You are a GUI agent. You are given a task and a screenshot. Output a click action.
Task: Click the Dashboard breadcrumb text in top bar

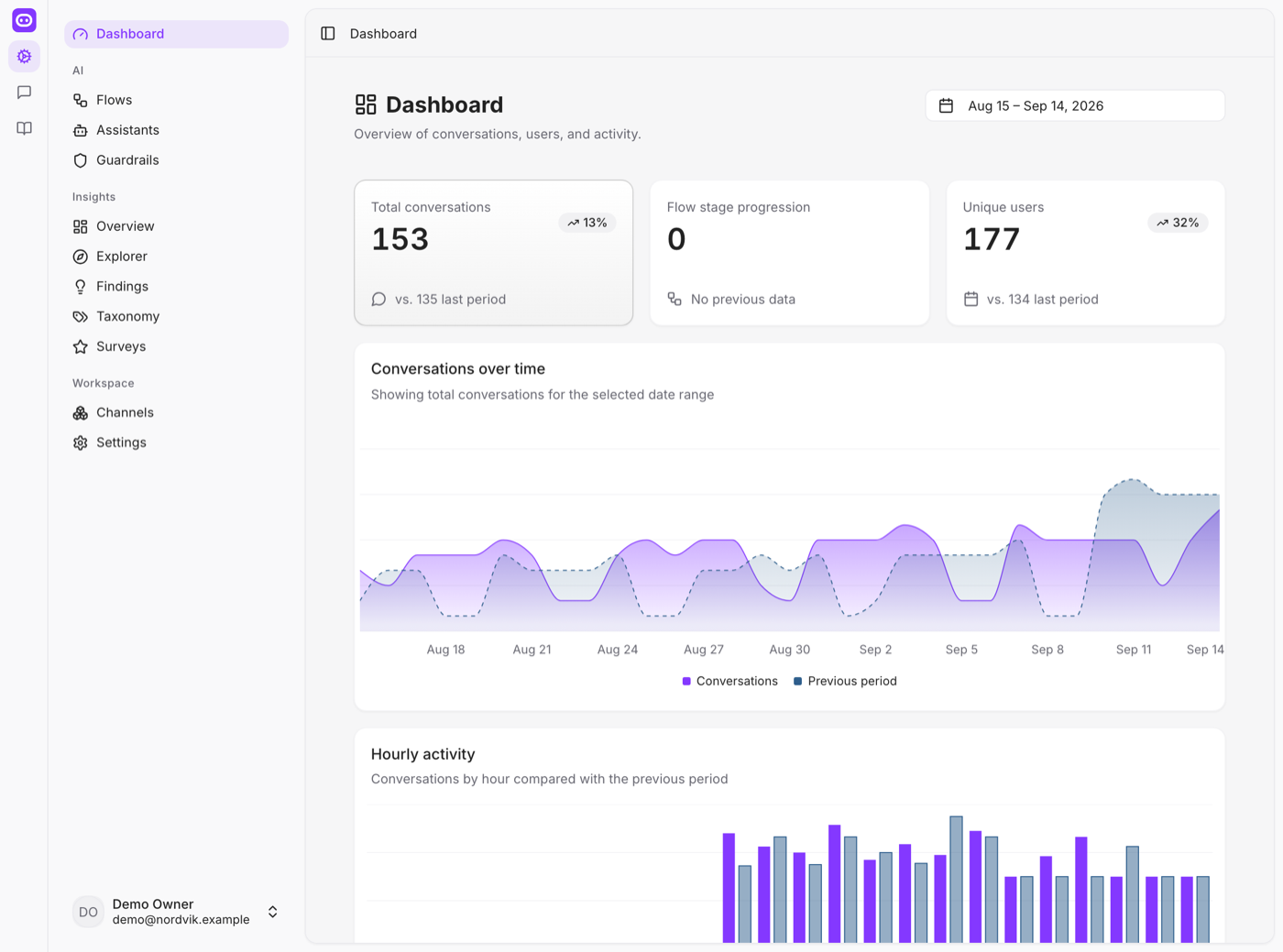383,34
